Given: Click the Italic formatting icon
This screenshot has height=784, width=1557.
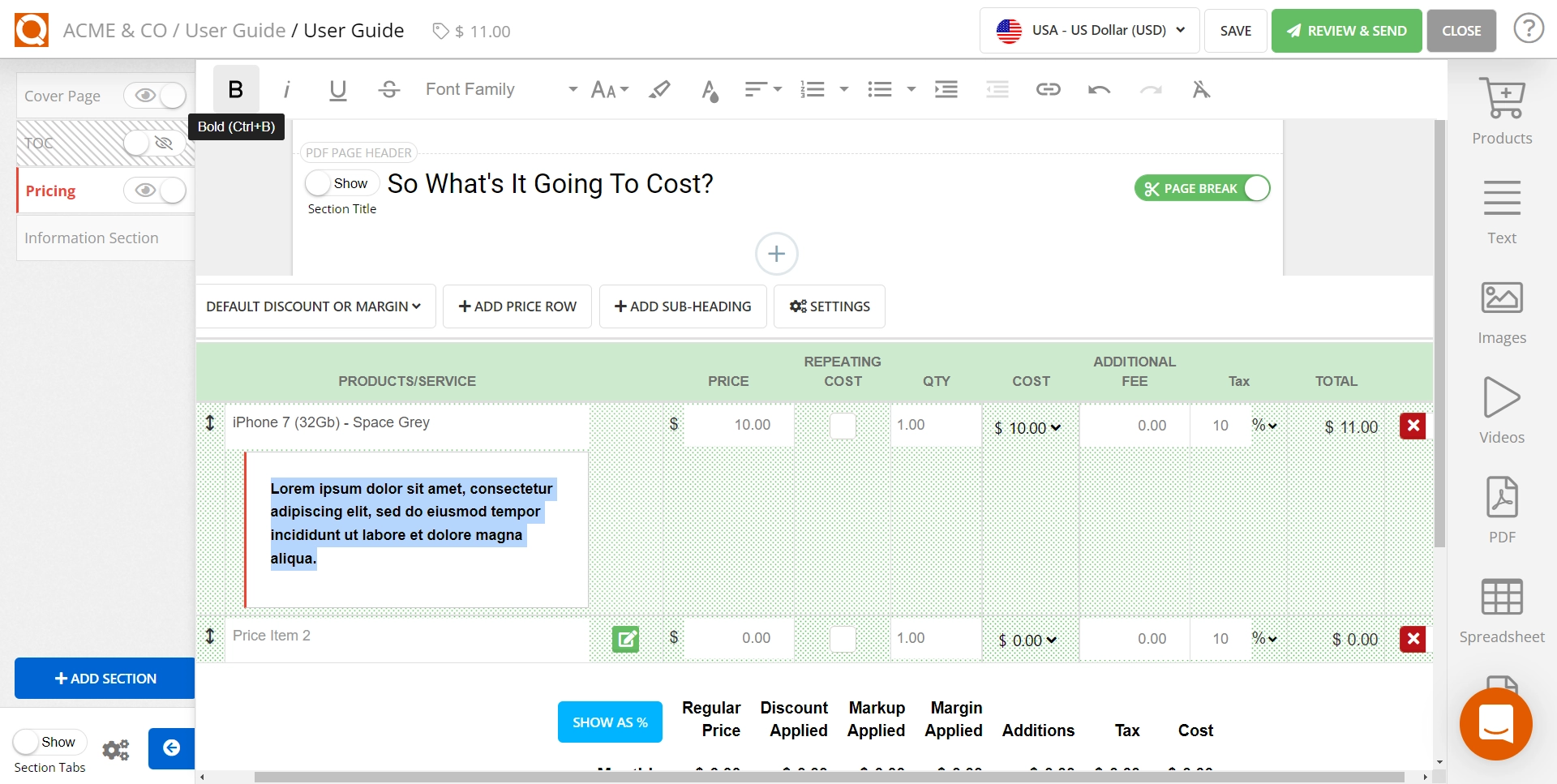Looking at the screenshot, I should click(286, 89).
